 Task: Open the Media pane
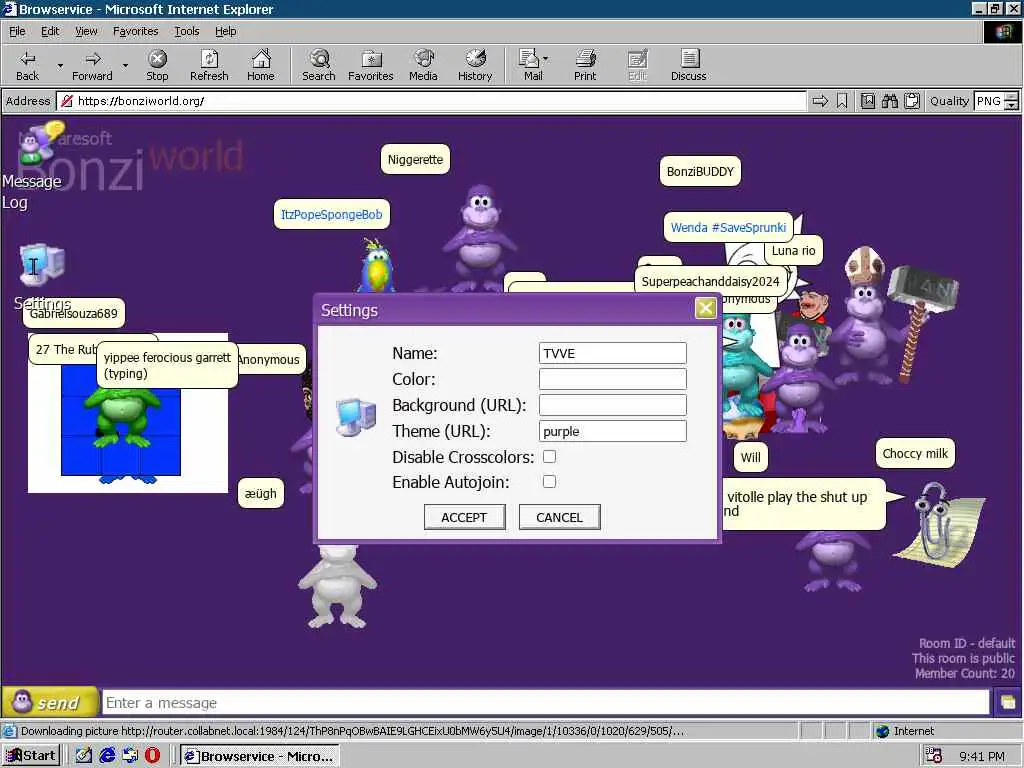coord(423,65)
